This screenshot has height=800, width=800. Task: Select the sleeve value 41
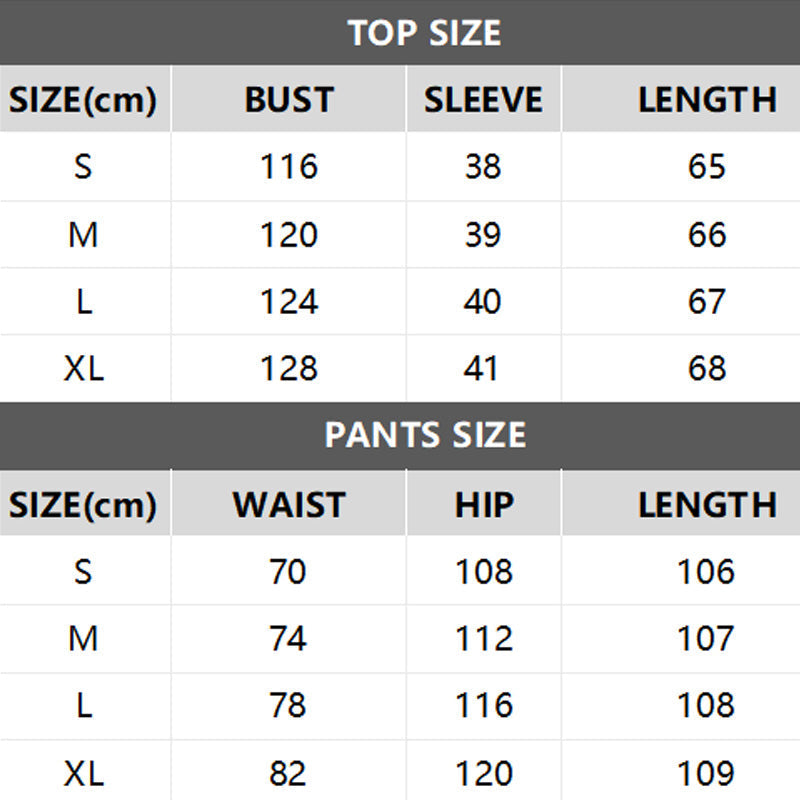pyautogui.click(x=483, y=369)
